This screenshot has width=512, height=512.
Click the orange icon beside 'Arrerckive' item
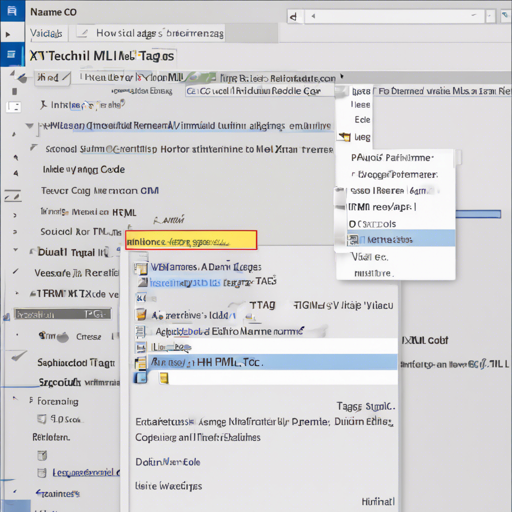coord(141,314)
